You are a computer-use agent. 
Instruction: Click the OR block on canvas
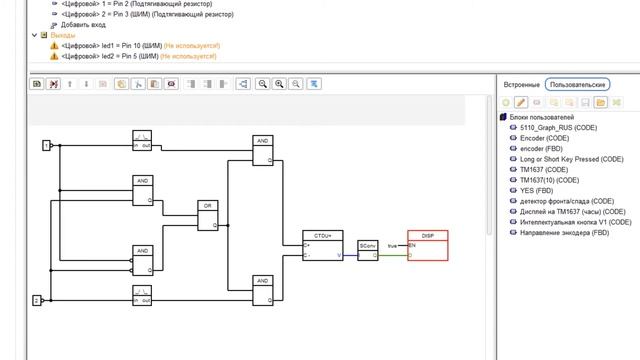click(x=208, y=216)
